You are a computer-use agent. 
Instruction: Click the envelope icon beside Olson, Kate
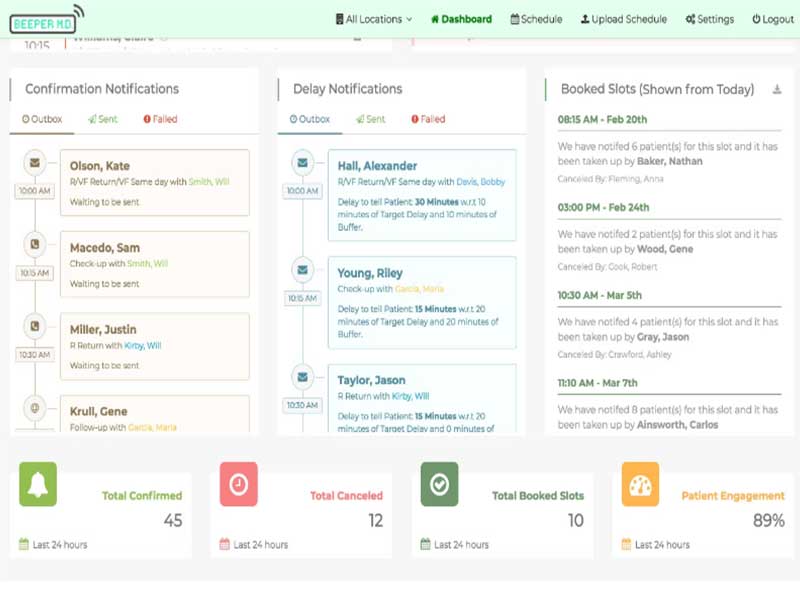click(x=35, y=163)
